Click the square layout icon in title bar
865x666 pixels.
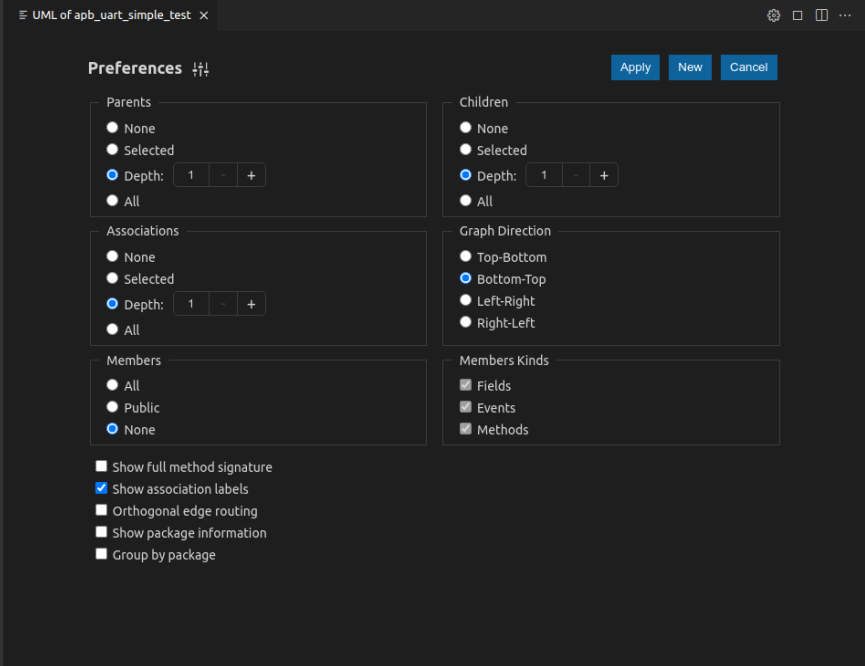pyautogui.click(x=795, y=15)
